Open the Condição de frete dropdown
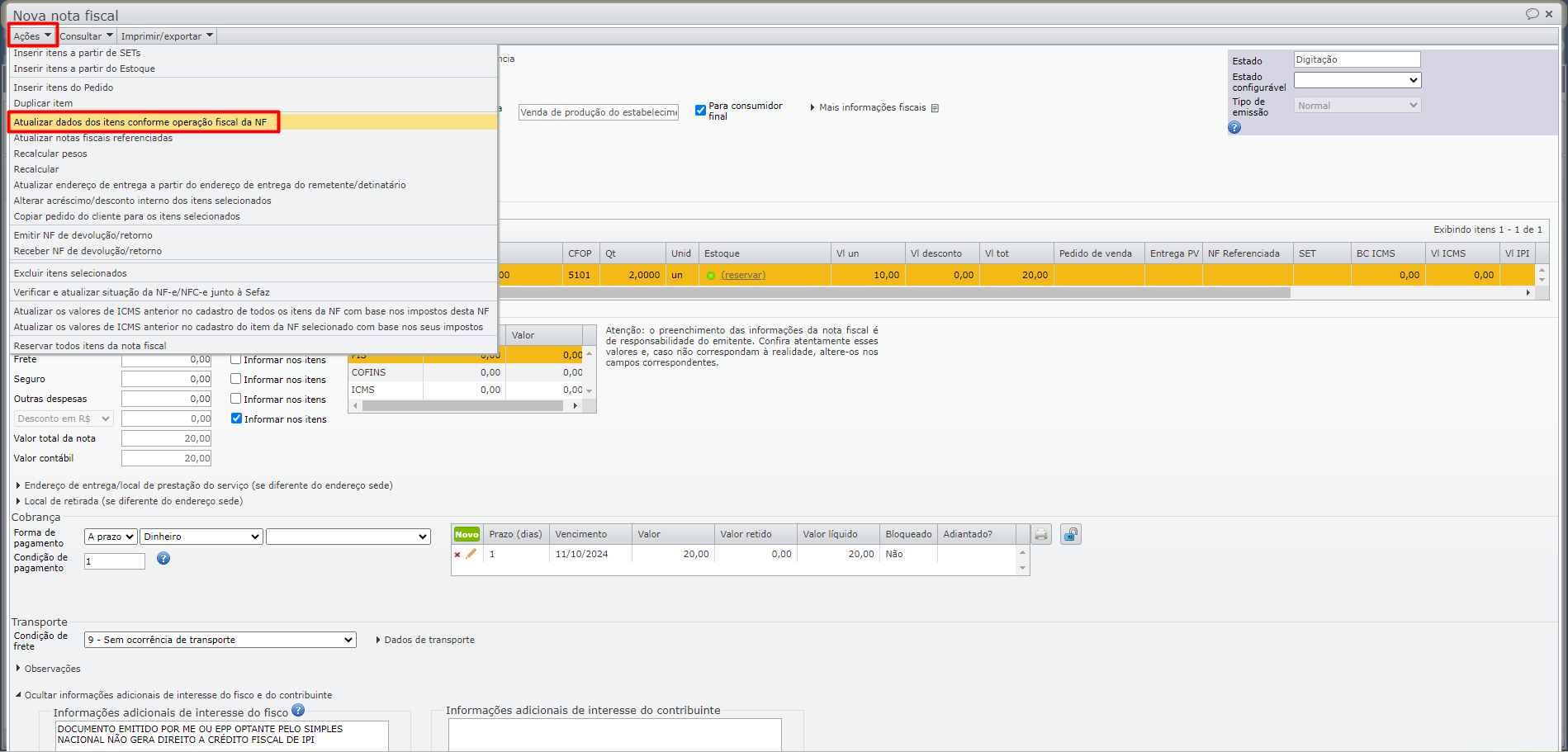This screenshot has height=752, width=1568. click(x=220, y=640)
